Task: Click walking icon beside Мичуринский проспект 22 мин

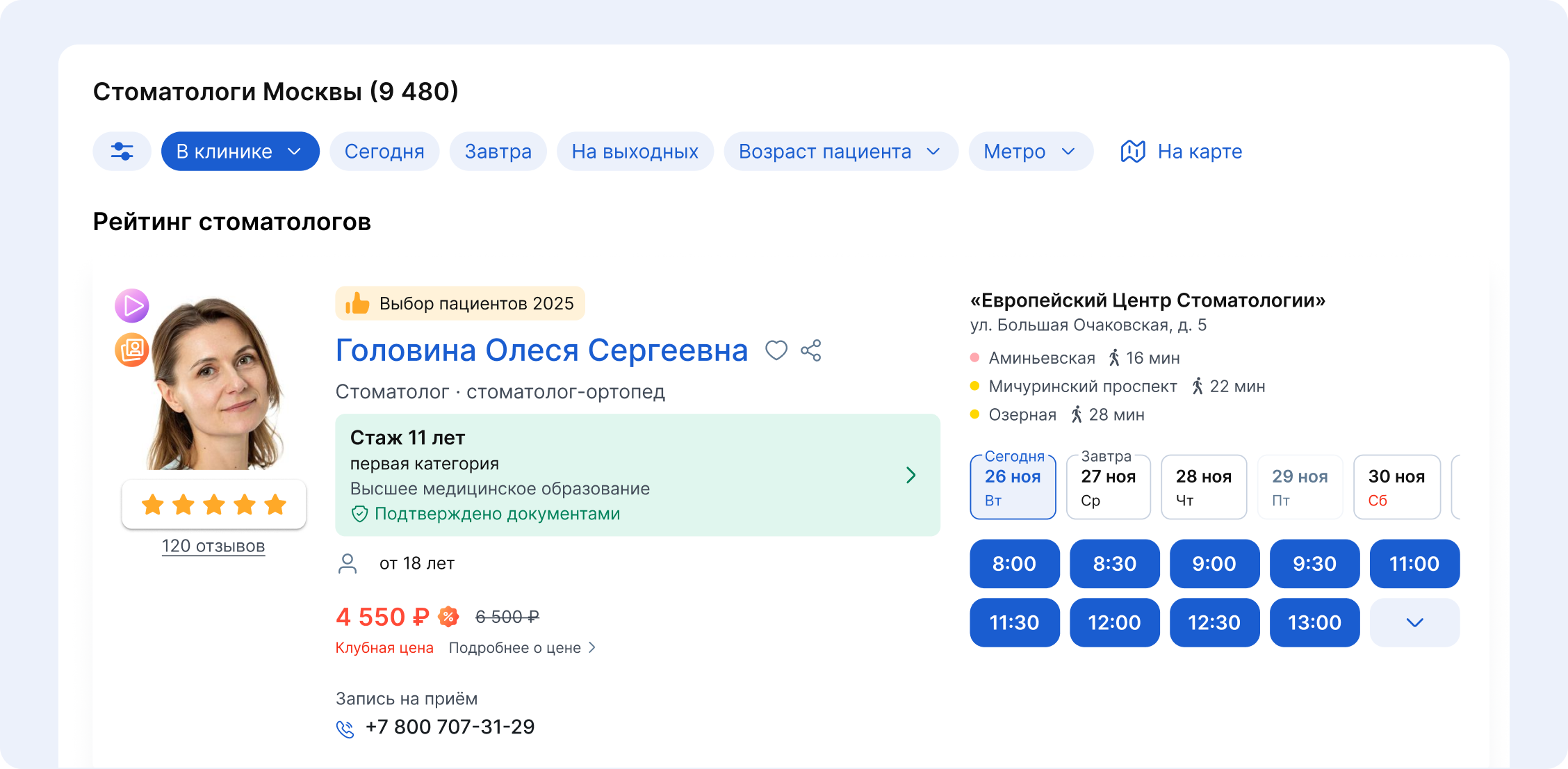Action: (1198, 387)
